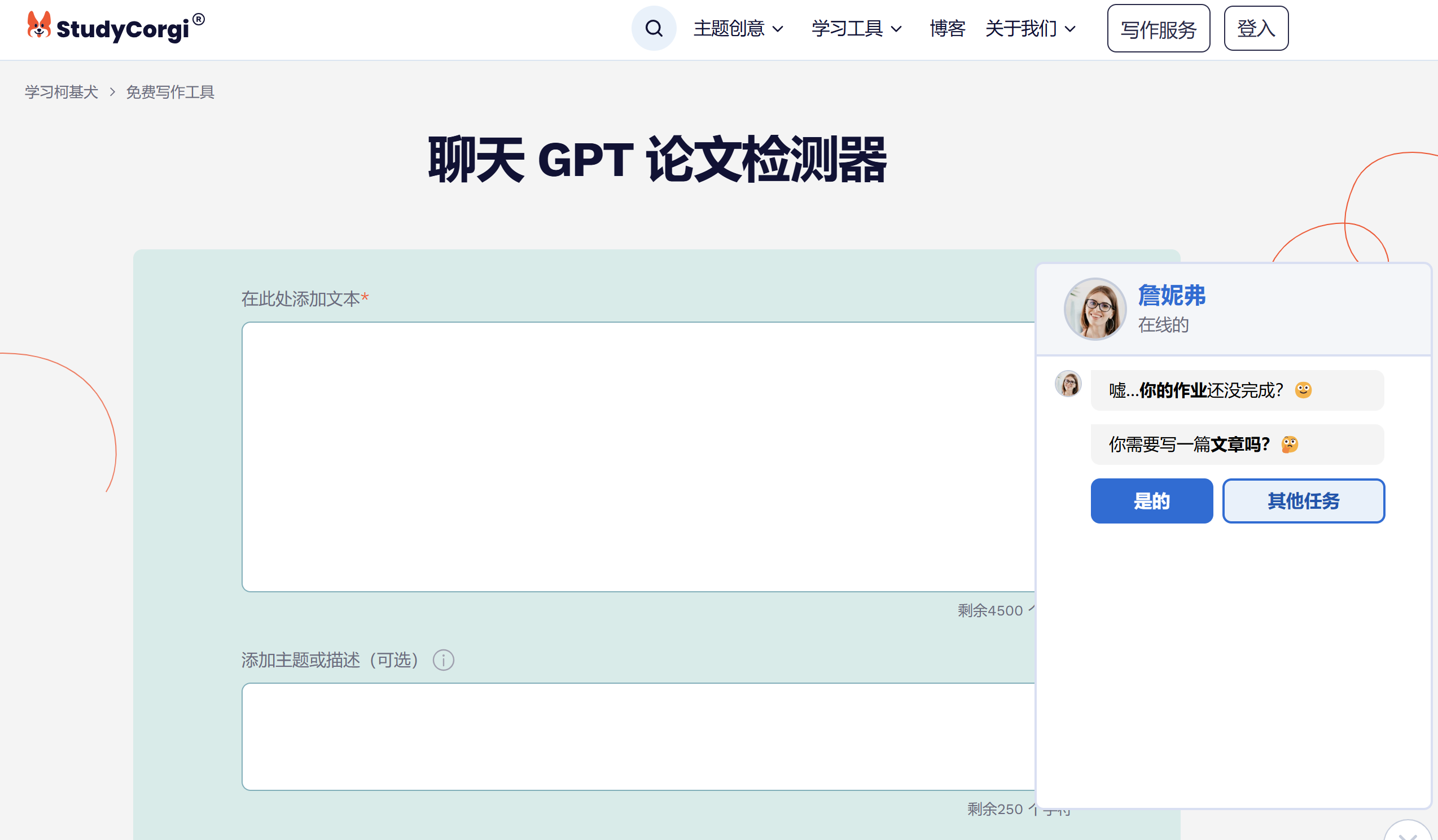Click the 写作服务 button
1438x840 pixels.
click(1158, 29)
